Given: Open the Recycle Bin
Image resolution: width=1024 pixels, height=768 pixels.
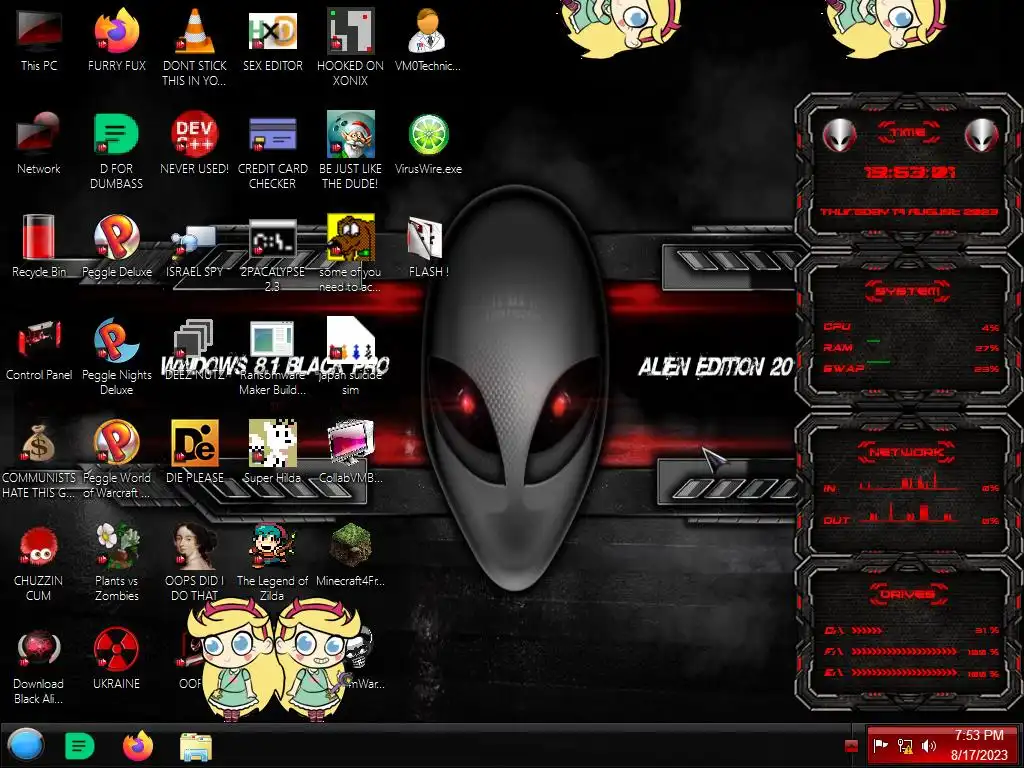Looking at the screenshot, I should point(39,246).
